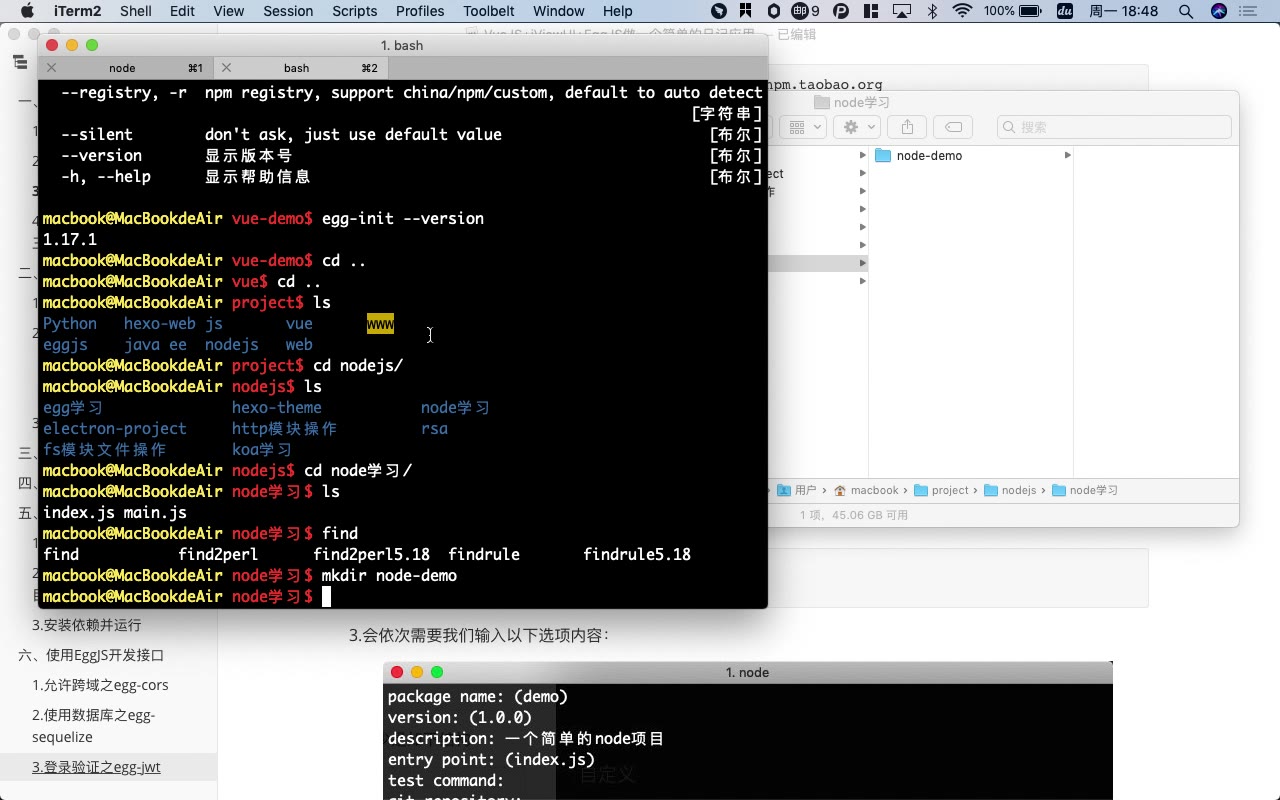This screenshot has height=800, width=1280.
Task: Click the Finder tags button
Action: tap(954, 127)
